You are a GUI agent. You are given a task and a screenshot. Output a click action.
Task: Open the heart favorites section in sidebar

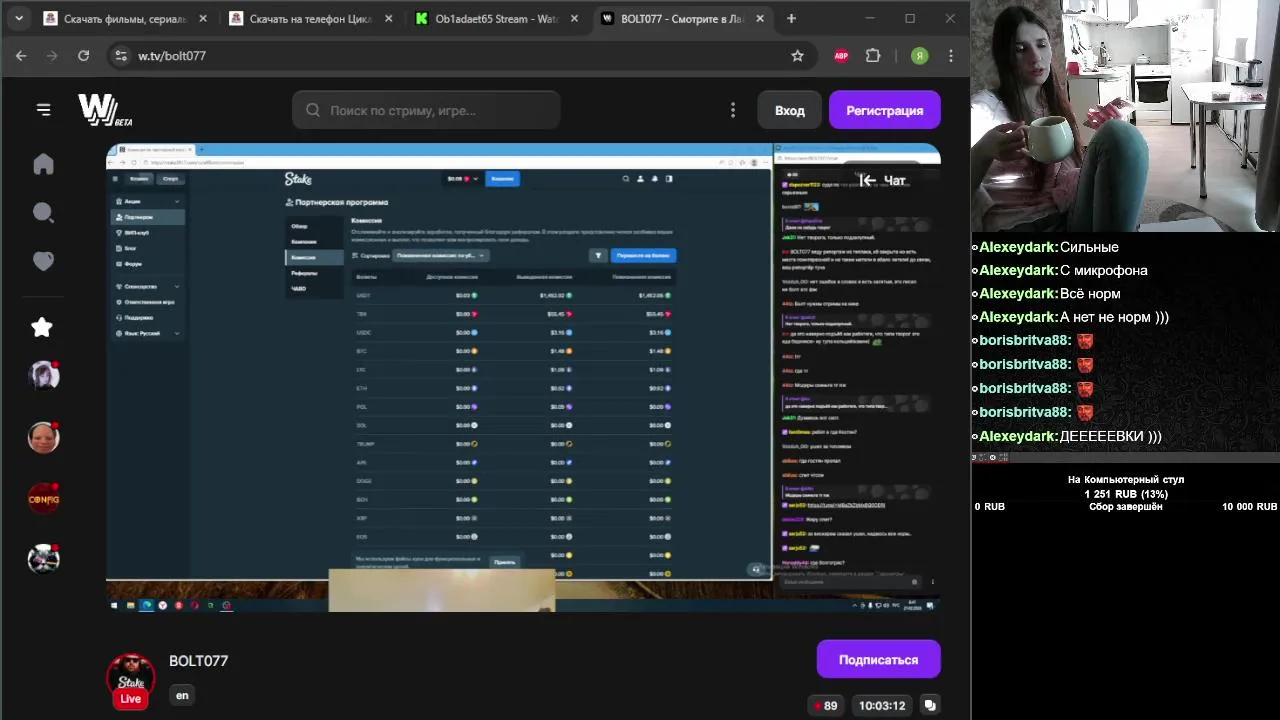point(43,261)
